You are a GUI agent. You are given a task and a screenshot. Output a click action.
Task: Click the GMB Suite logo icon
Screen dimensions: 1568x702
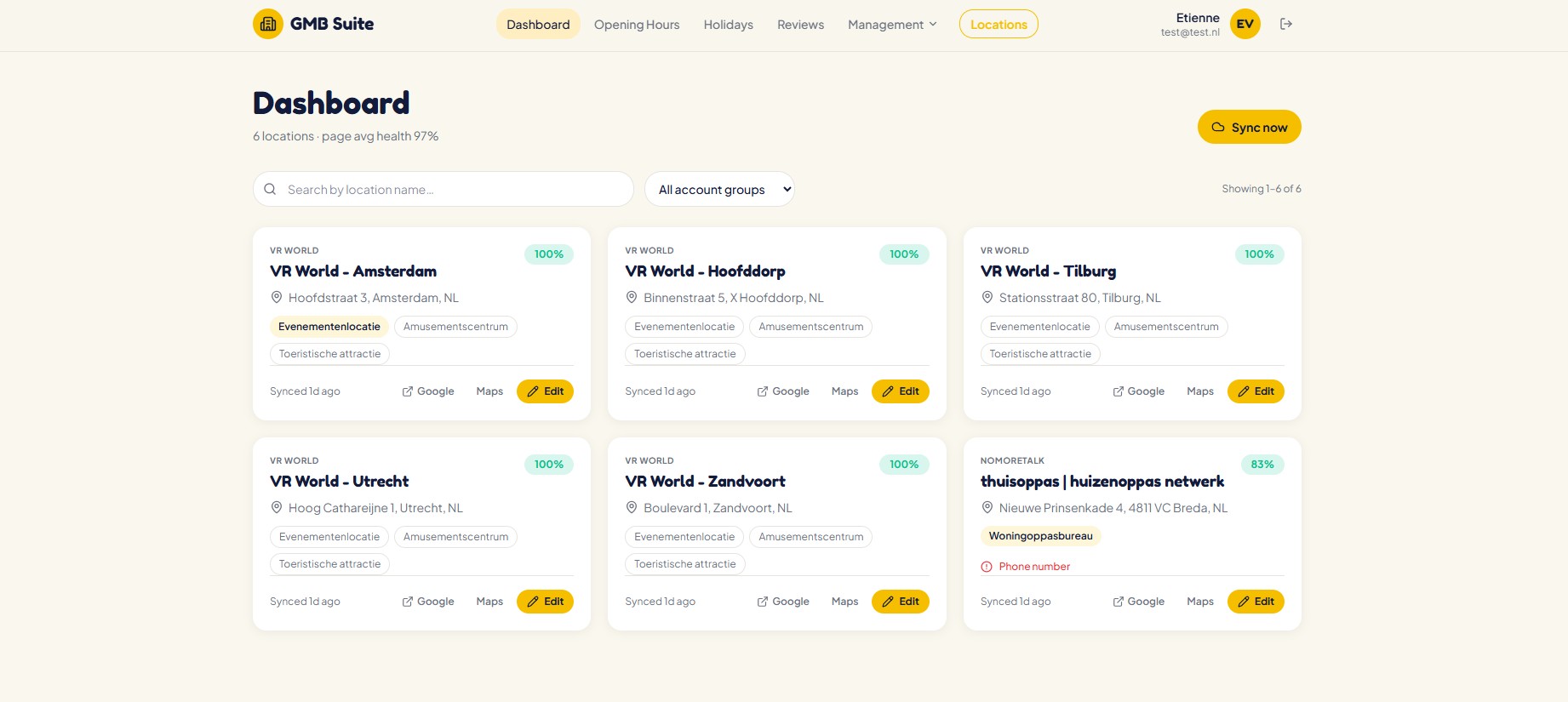click(268, 24)
